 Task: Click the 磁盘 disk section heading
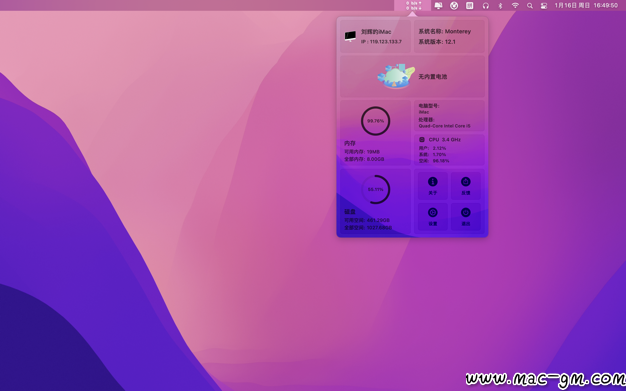coord(350,211)
